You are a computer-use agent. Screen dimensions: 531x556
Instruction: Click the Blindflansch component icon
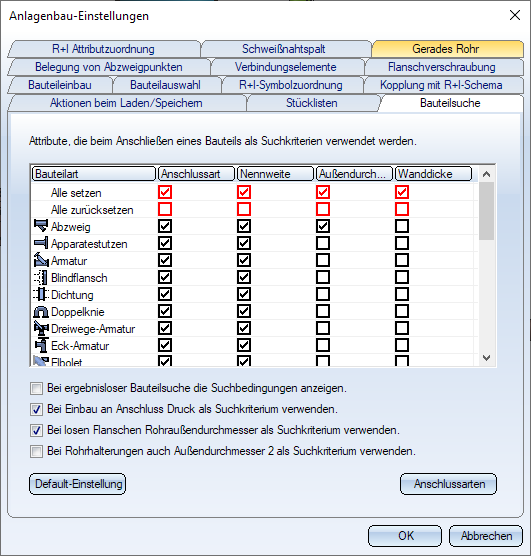[x=41, y=277]
